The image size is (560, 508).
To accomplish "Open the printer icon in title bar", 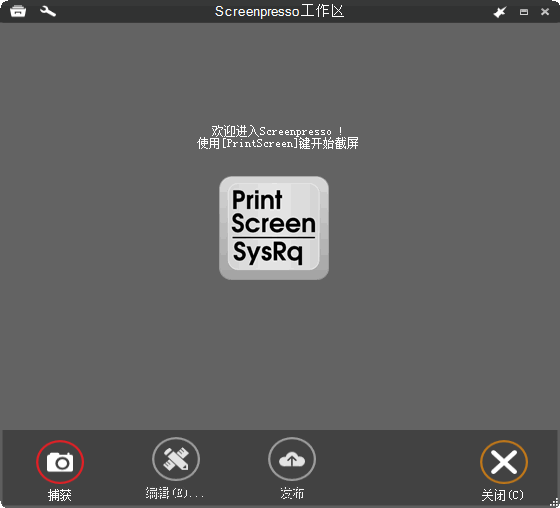I will click(x=18, y=11).
